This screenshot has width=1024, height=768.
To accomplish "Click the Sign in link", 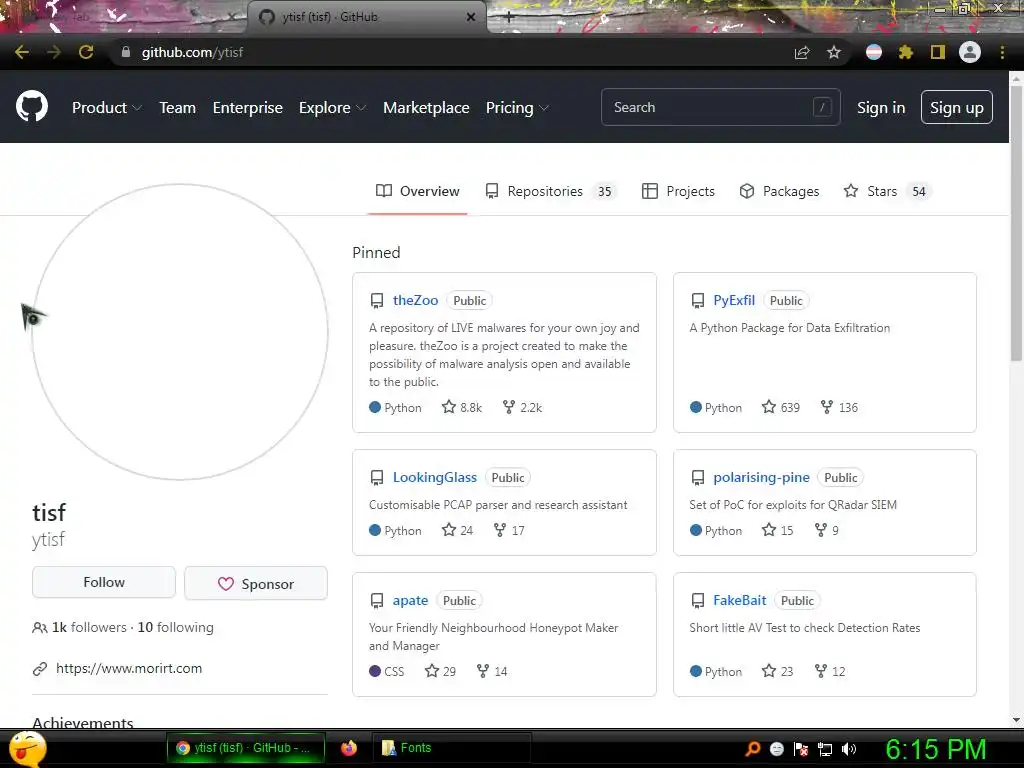I will coord(881,108).
